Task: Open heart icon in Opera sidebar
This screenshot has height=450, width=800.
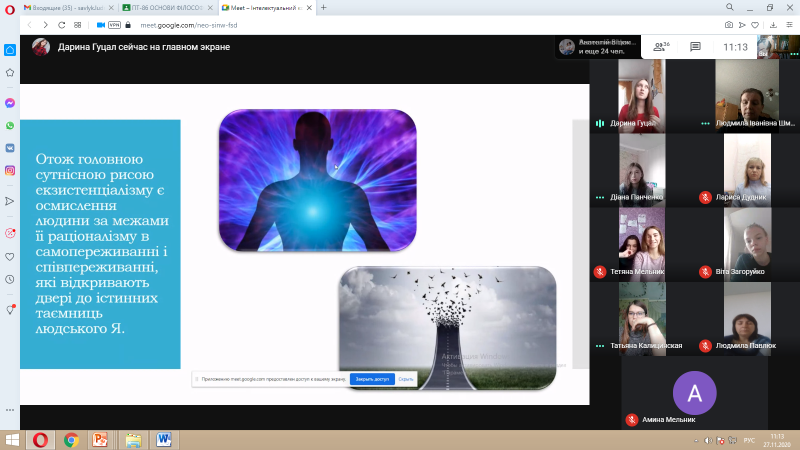Action: click(10, 257)
